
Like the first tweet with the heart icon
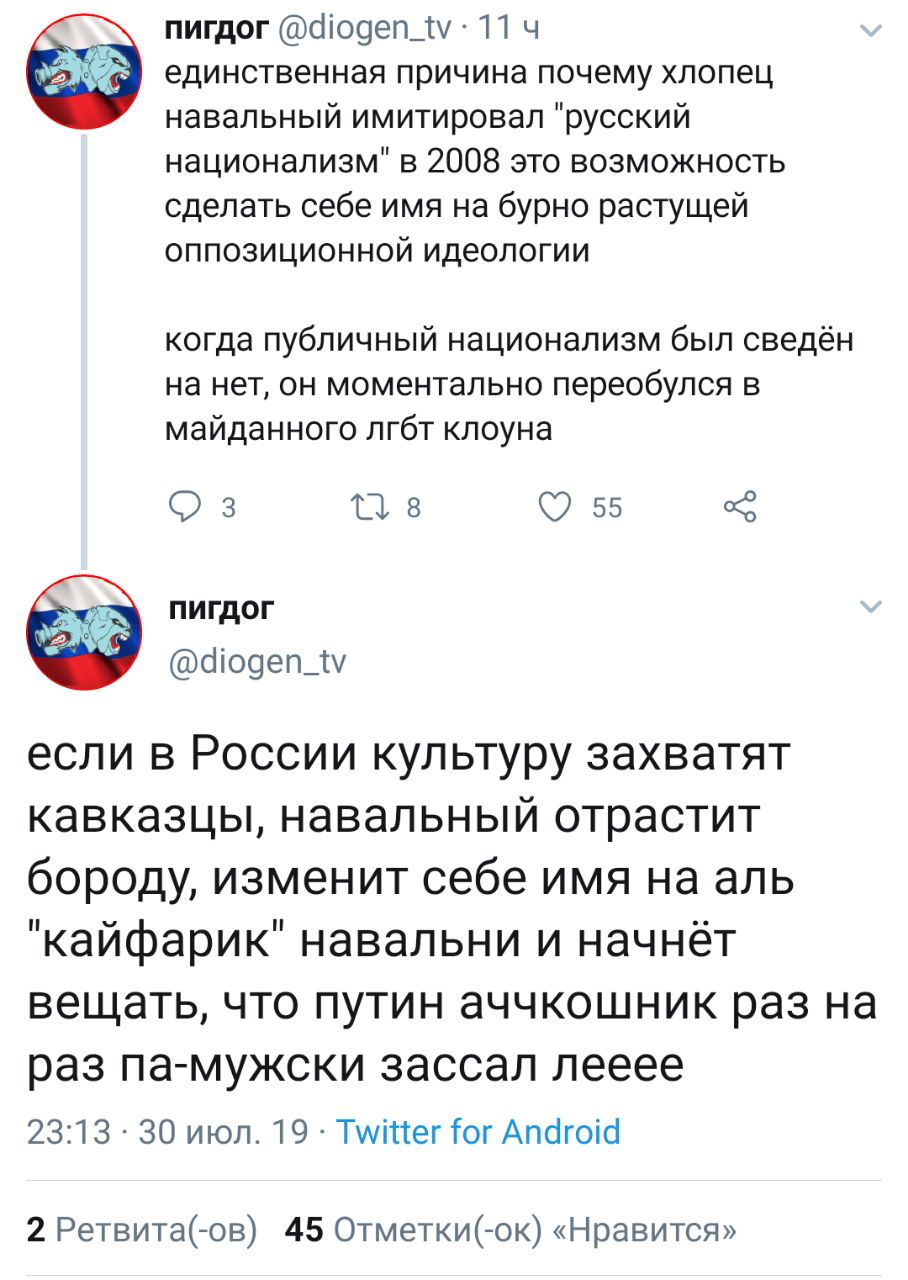click(554, 509)
